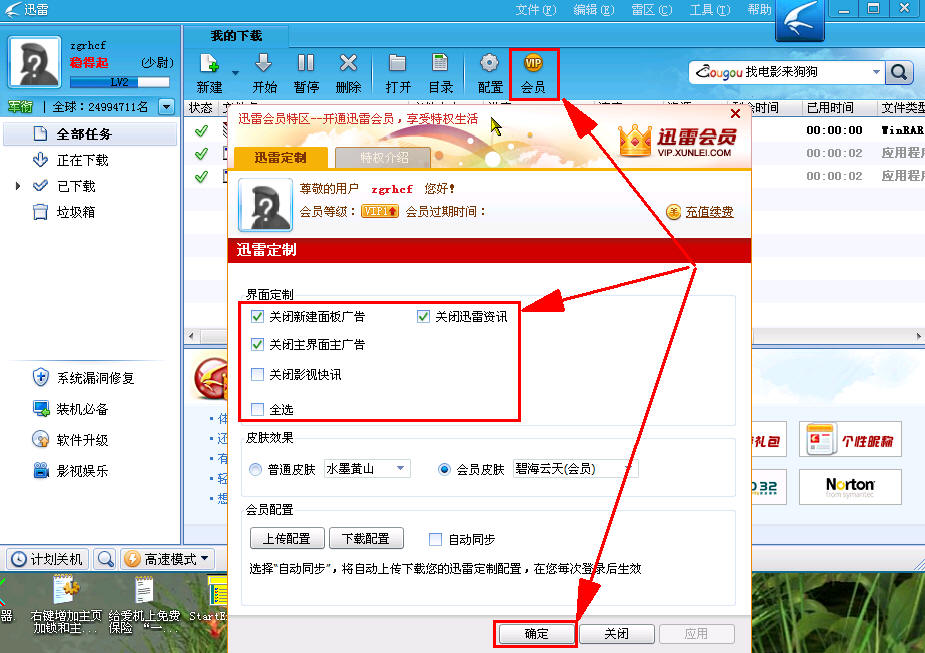Click the task list scroll right arrow
The width and height of the screenshot is (925, 653).
tap(919, 336)
